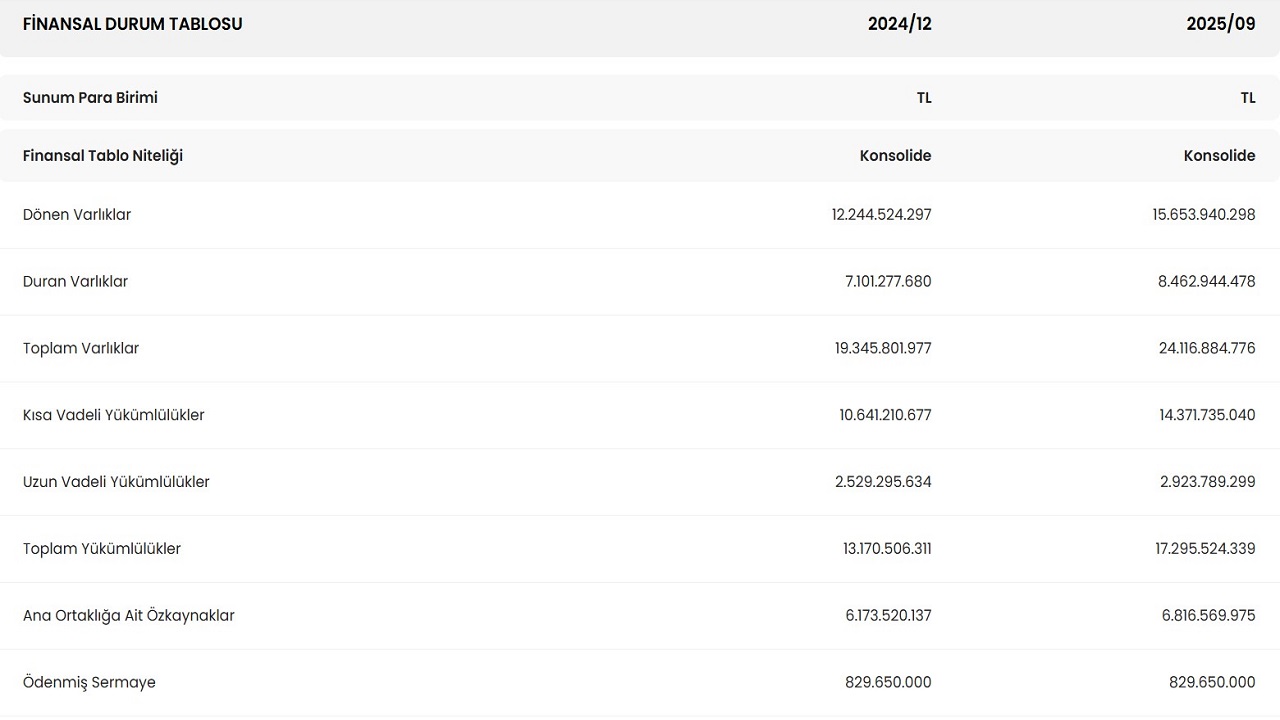Select the 2025/09 Ödenmiş Sermaye value
This screenshot has height=720, width=1280.
[1212, 683]
